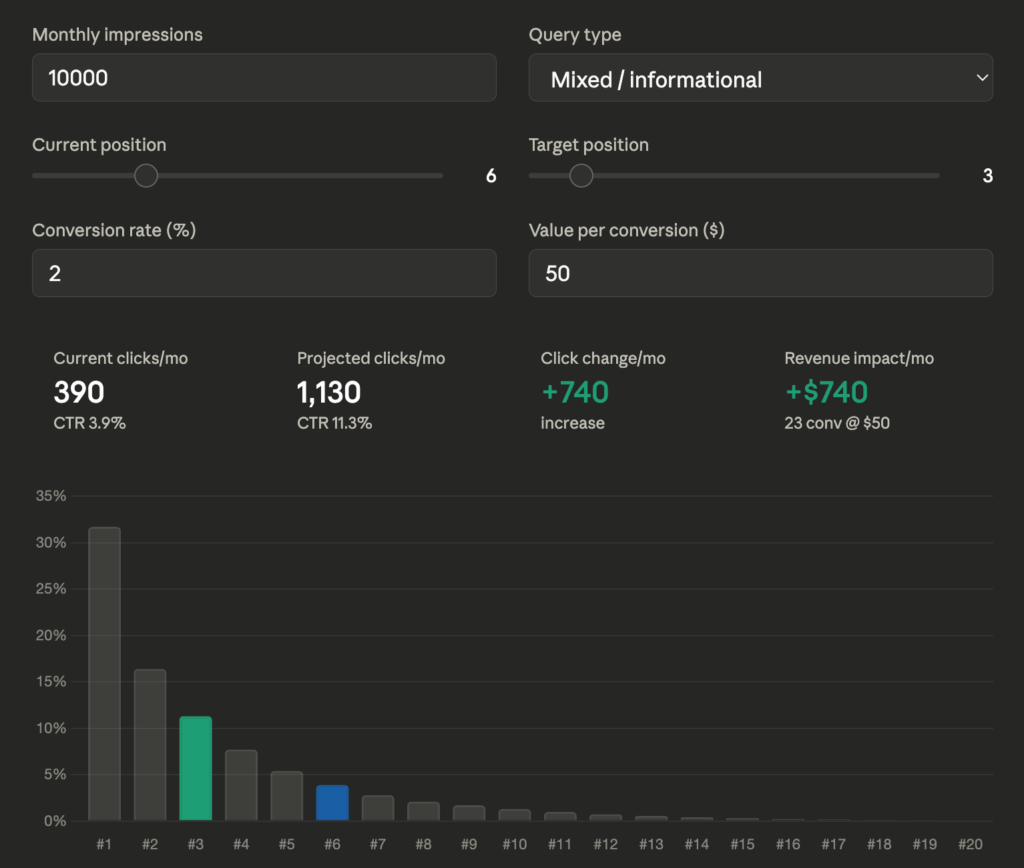Click the tallest bar at position #1
This screenshot has height=868, width=1024.
click(x=104, y=670)
